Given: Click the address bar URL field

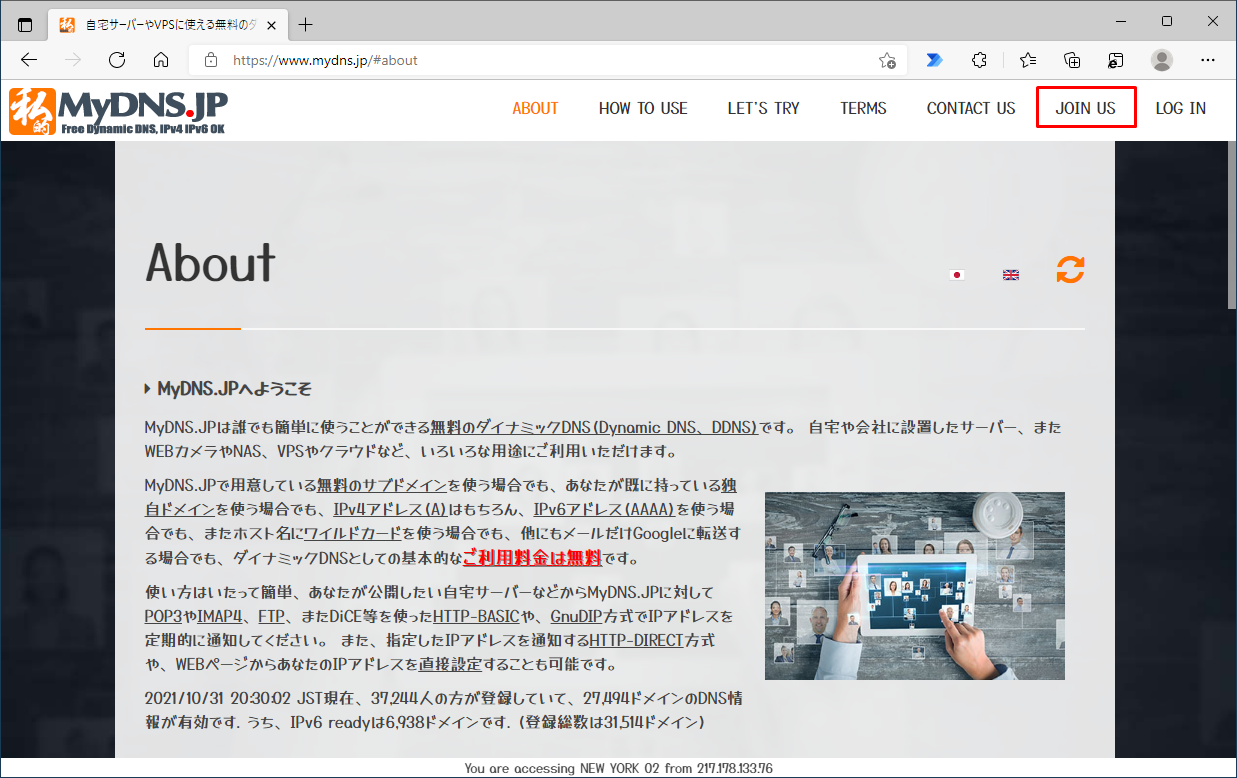Looking at the screenshot, I should pos(540,60).
